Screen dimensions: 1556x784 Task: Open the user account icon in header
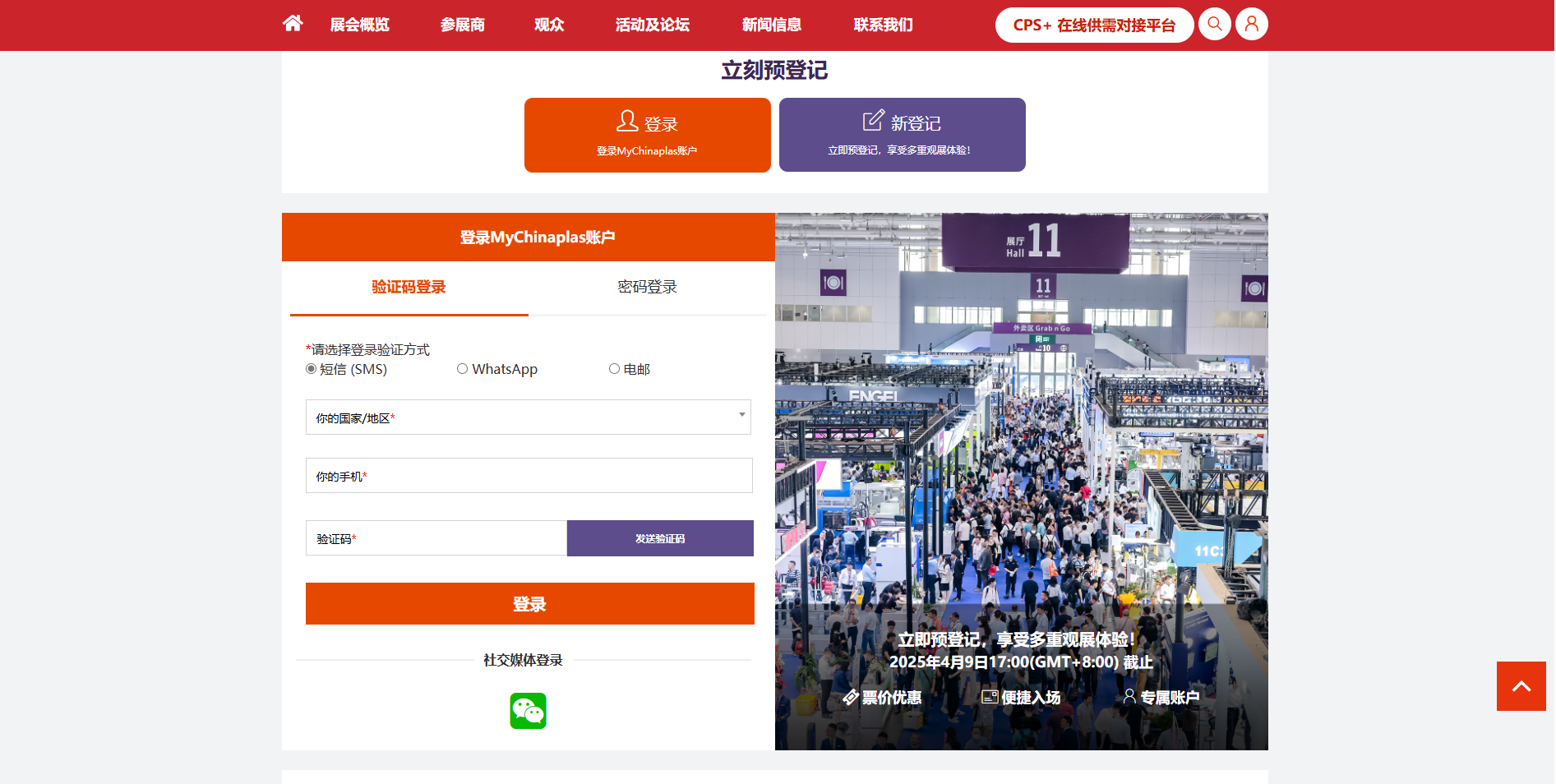pyautogui.click(x=1252, y=24)
